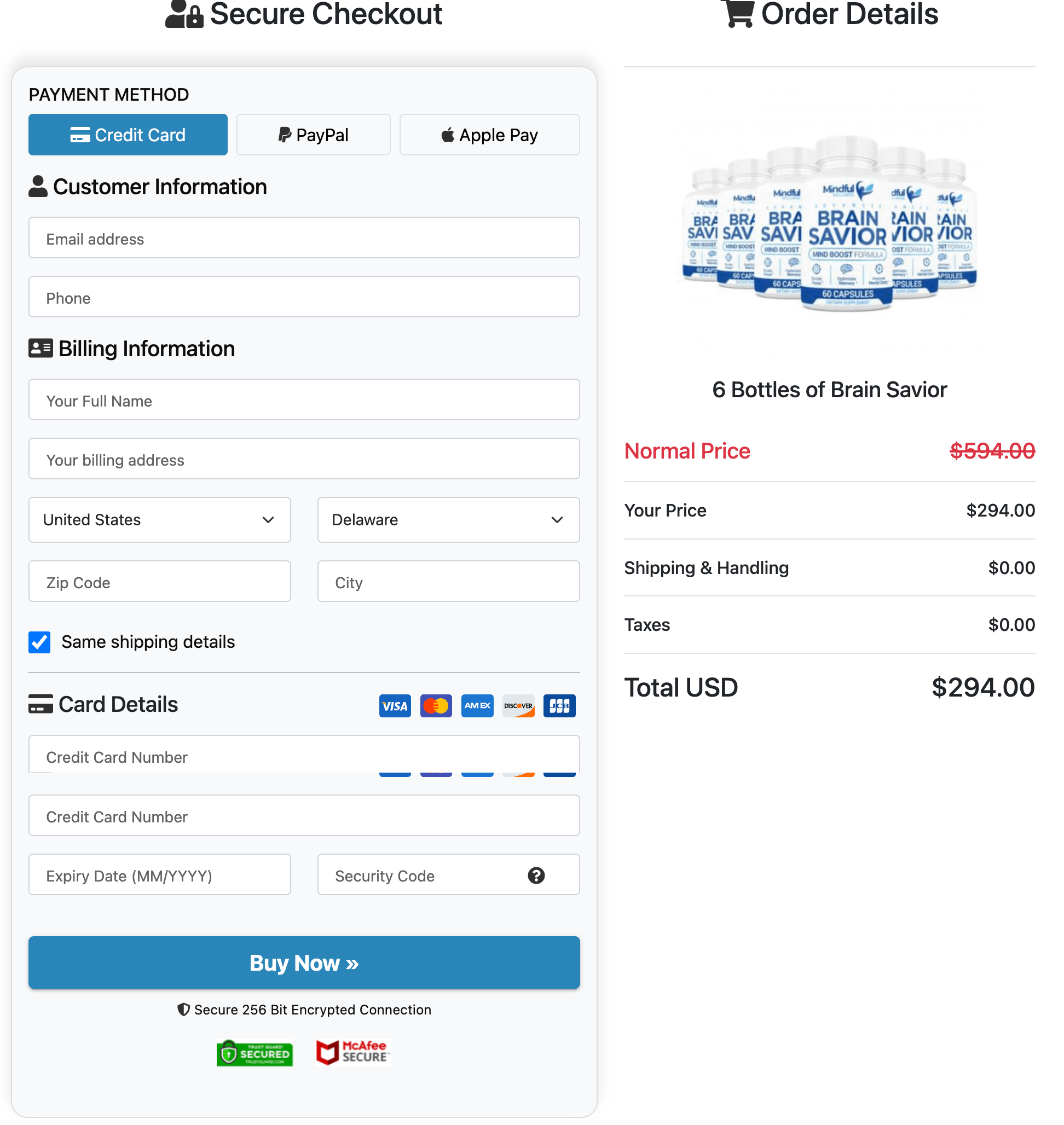Click inside the Email address field

(x=304, y=238)
